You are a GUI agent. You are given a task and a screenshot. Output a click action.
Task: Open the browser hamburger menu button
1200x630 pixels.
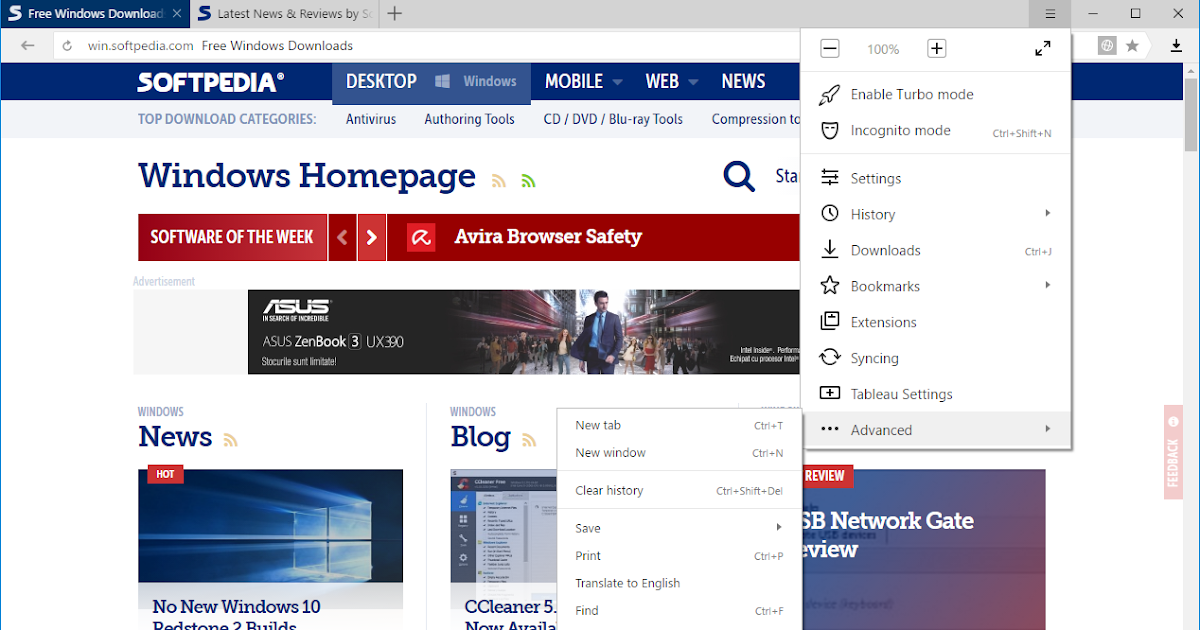pyautogui.click(x=1050, y=14)
